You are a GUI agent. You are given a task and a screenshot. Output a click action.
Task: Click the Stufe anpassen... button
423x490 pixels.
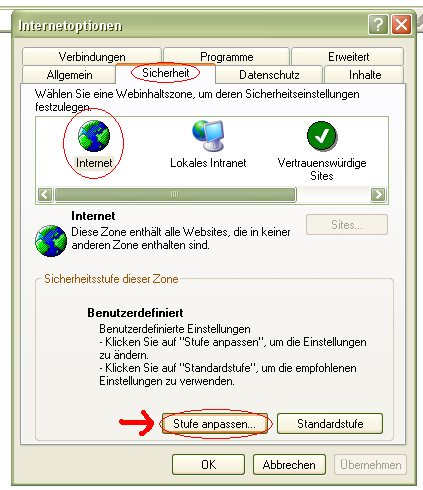point(215,424)
